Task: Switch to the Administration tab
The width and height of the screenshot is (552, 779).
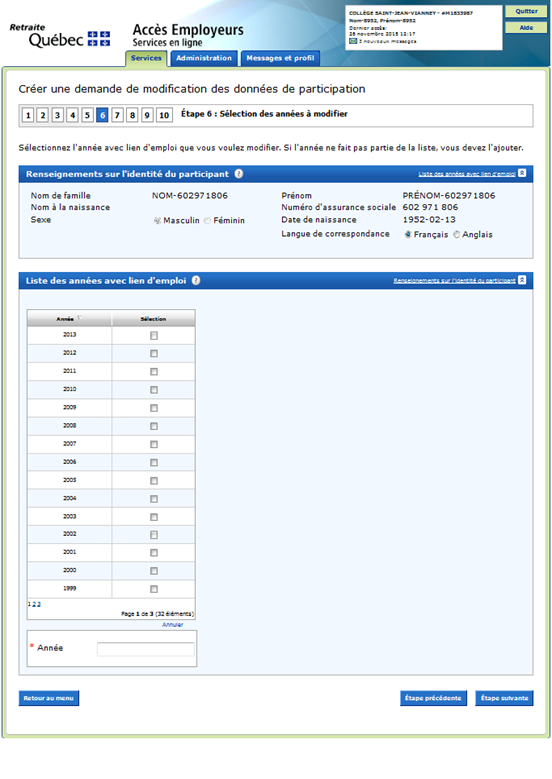Action: (204, 58)
